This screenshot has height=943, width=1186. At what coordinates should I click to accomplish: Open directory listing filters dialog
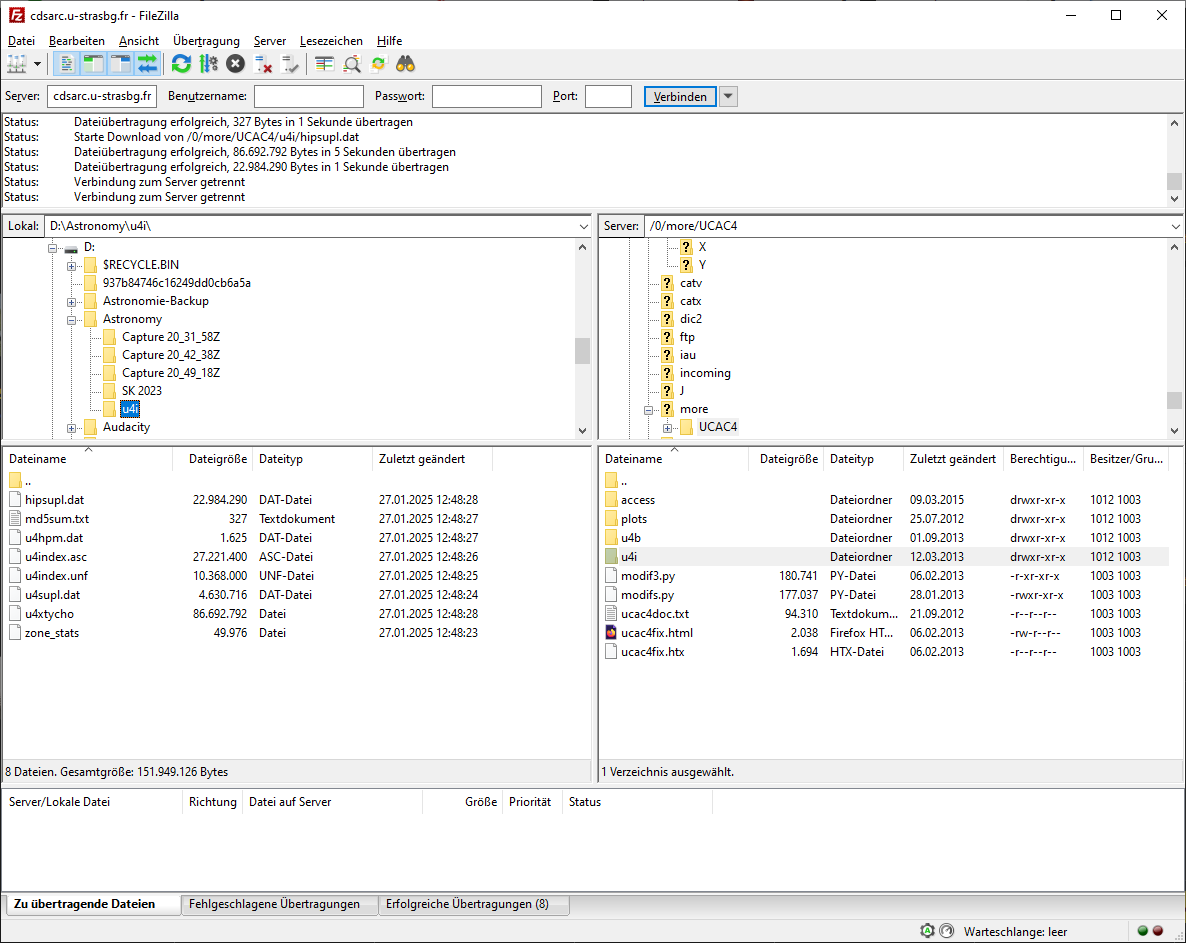(324, 64)
